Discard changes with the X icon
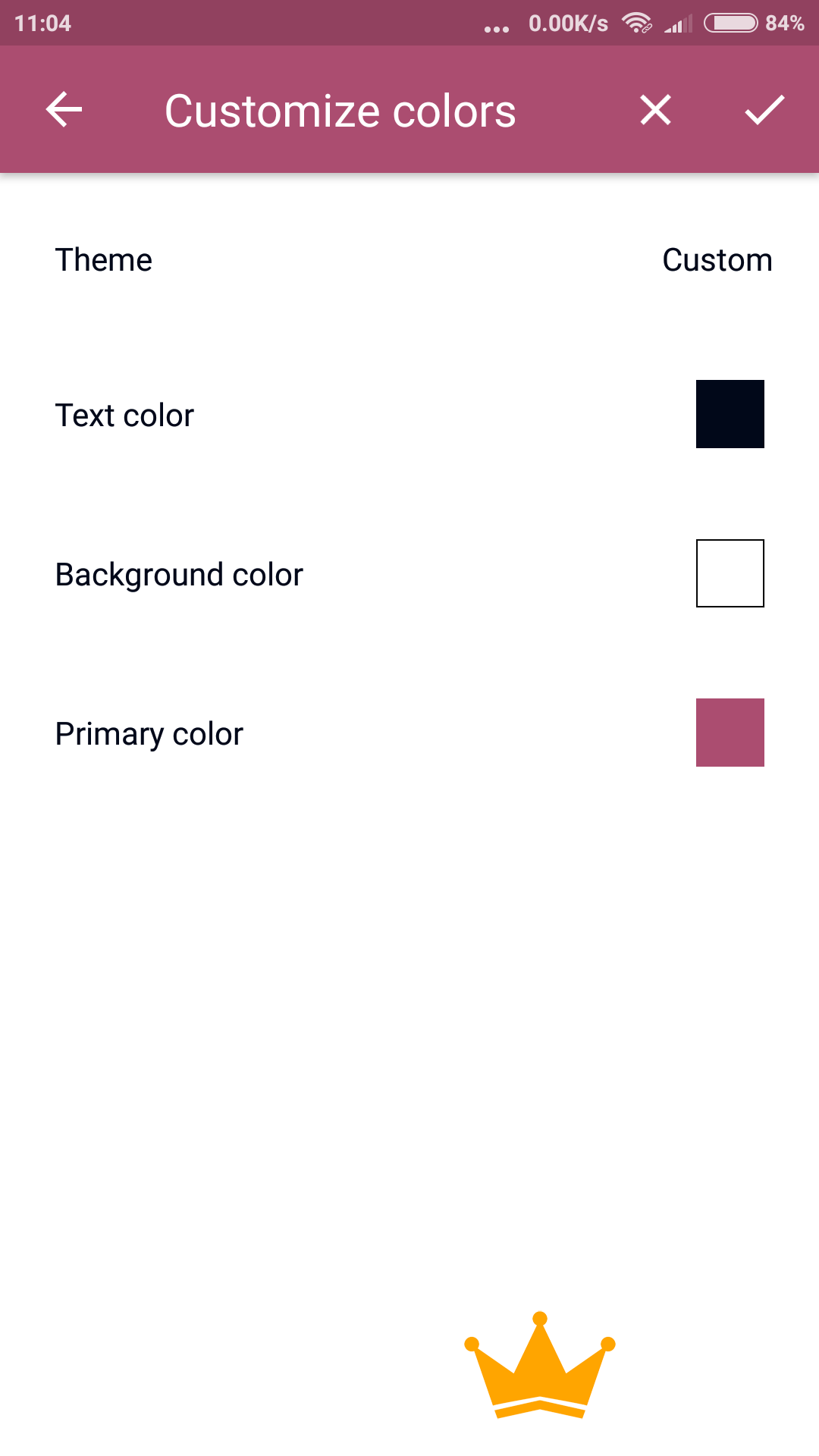Image resolution: width=819 pixels, height=1456 pixels. click(x=655, y=110)
